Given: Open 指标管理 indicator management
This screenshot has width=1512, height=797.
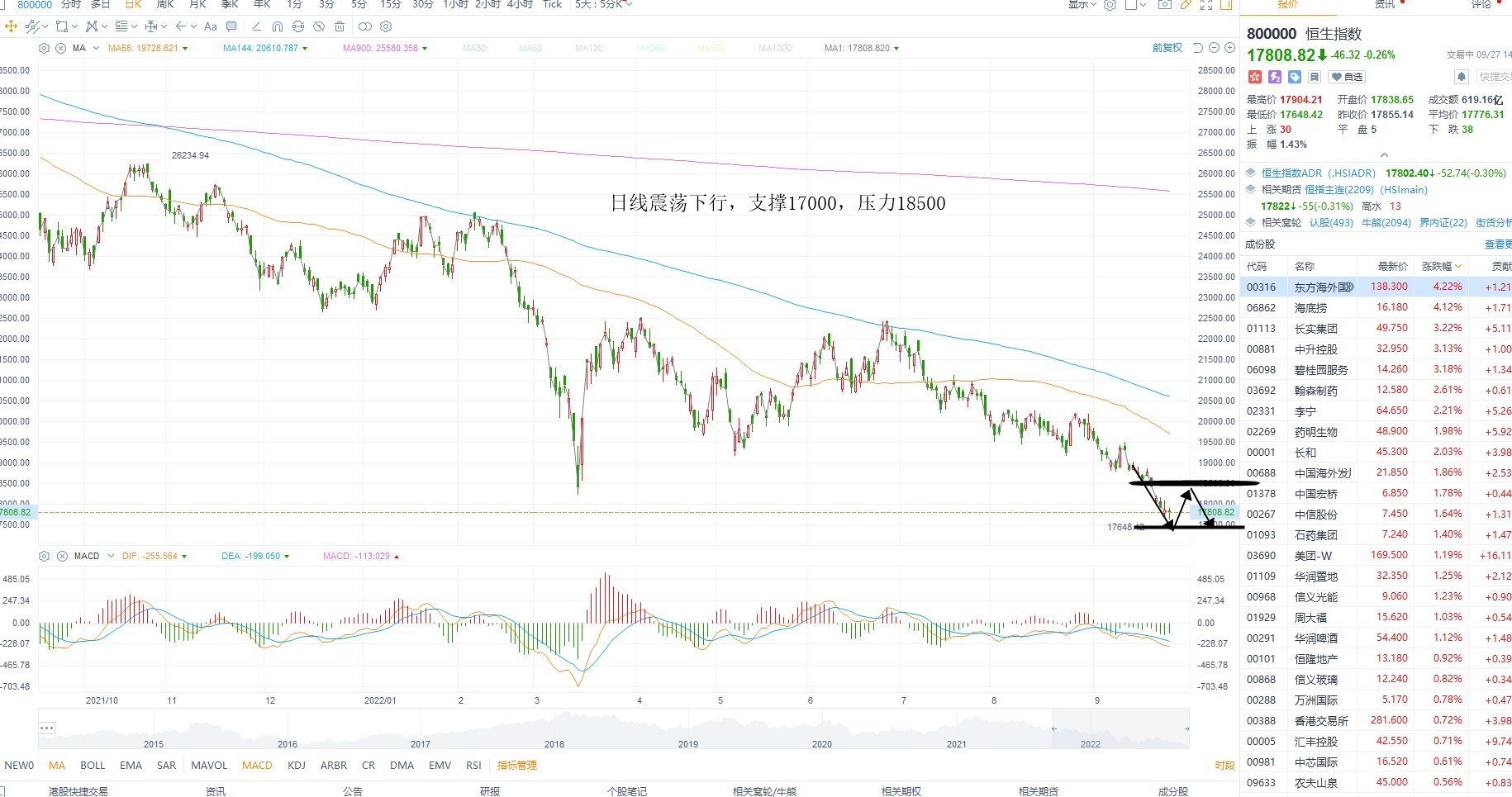Looking at the screenshot, I should coord(516,766).
